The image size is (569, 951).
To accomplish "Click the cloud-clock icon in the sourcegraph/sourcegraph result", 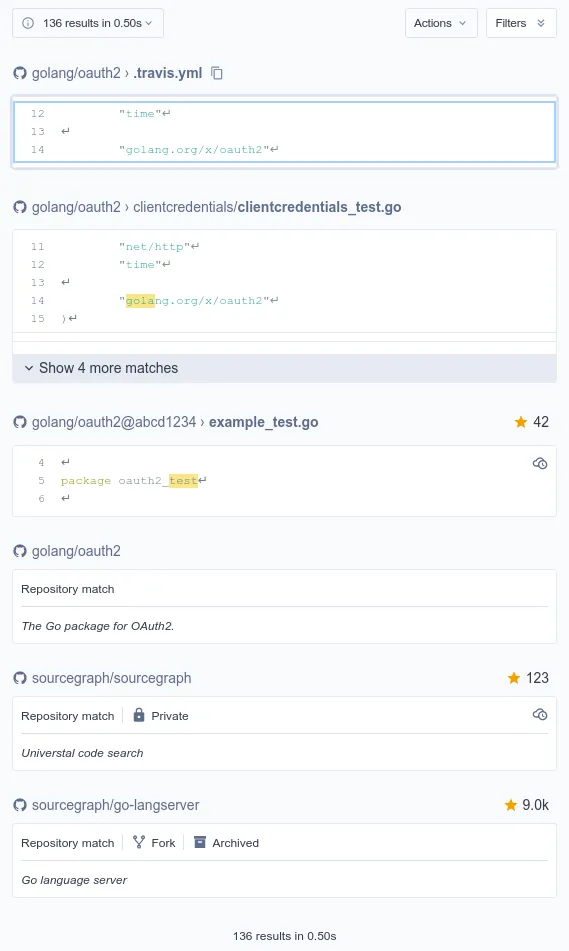I will coord(540,714).
